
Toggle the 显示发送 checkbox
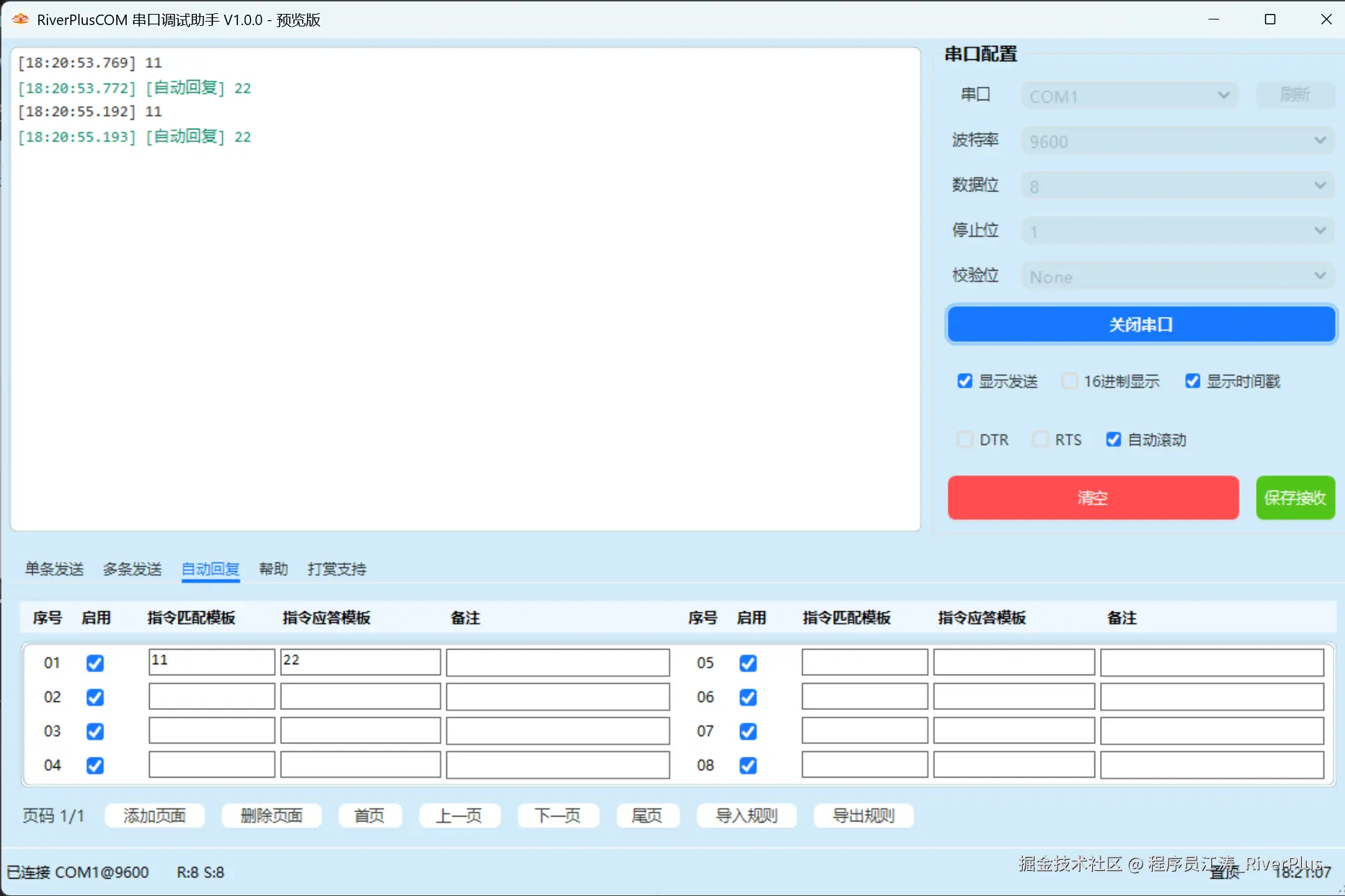964,381
